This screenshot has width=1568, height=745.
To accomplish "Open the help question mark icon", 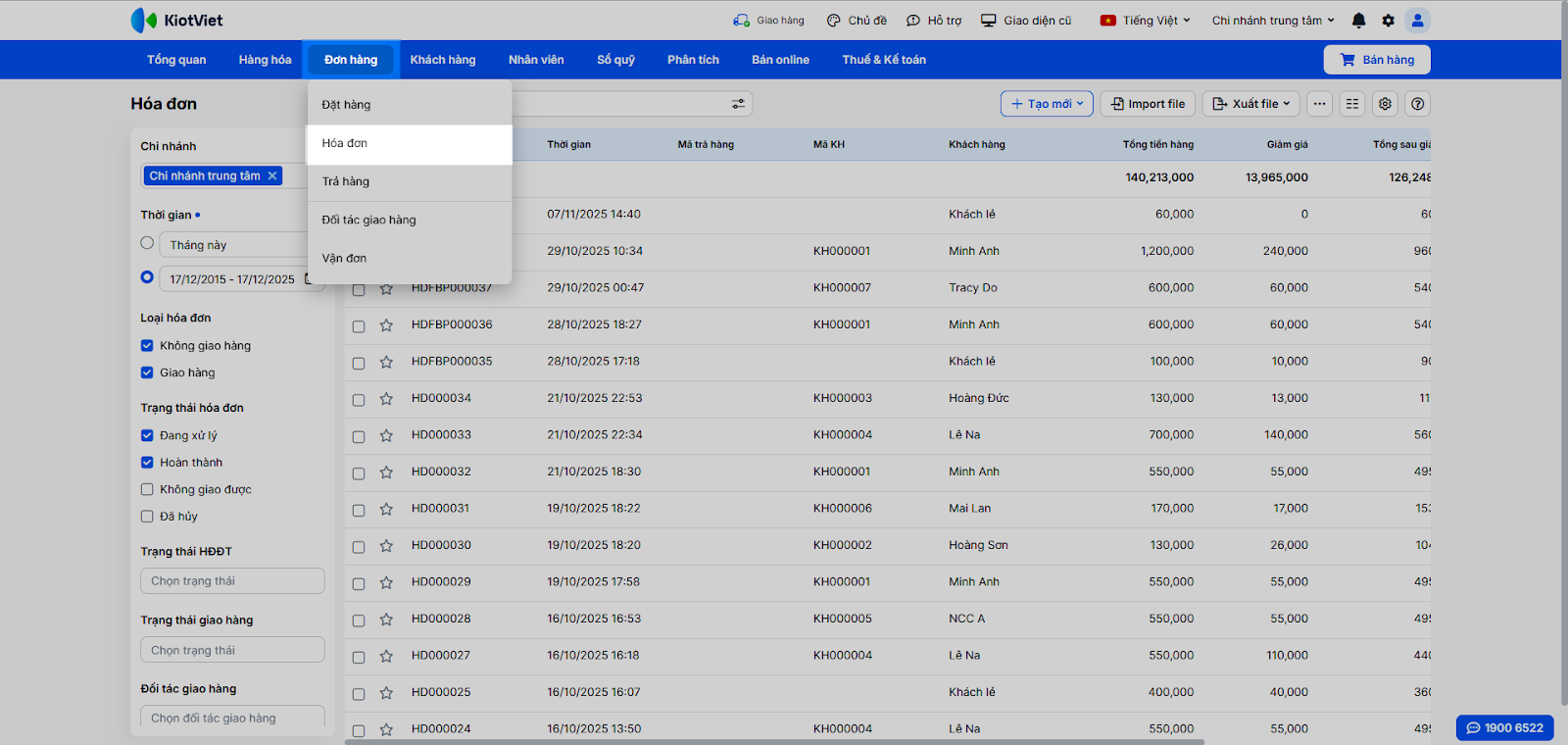I will pos(1417,104).
